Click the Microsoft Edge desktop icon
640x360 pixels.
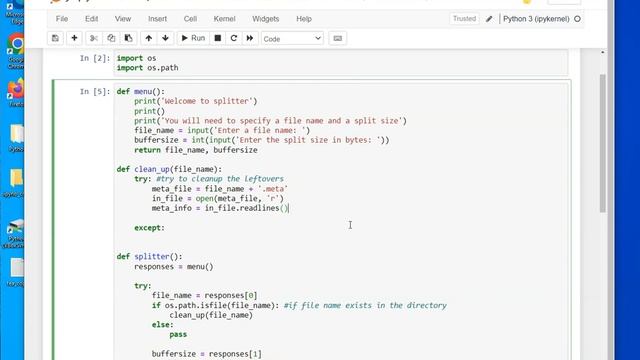16,12
